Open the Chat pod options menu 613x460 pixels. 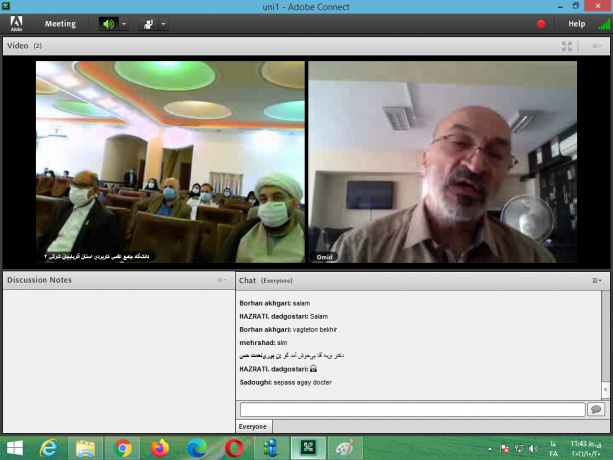pyautogui.click(x=597, y=280)
